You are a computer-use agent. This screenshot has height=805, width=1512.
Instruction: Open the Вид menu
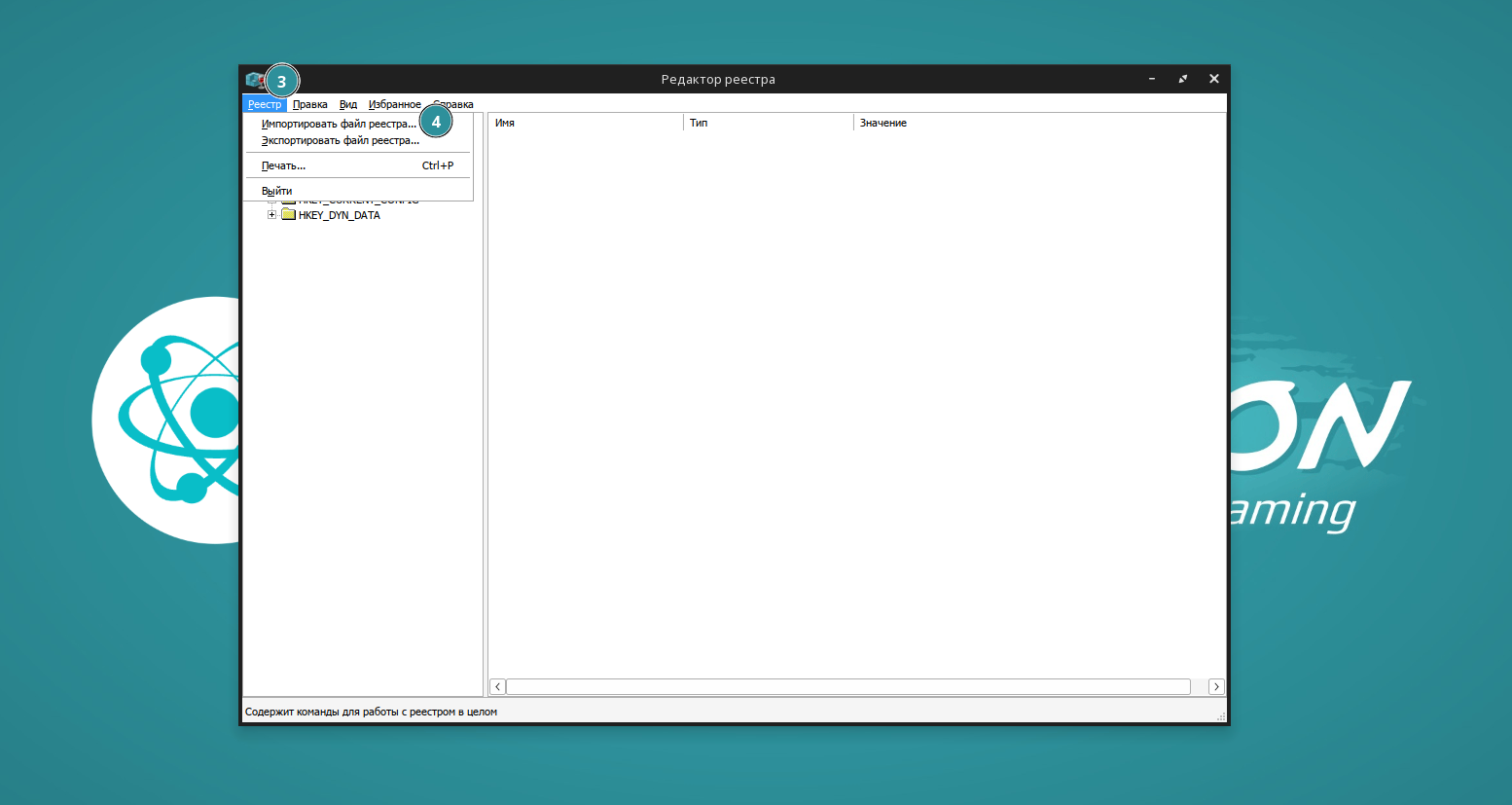coord(348,104)
